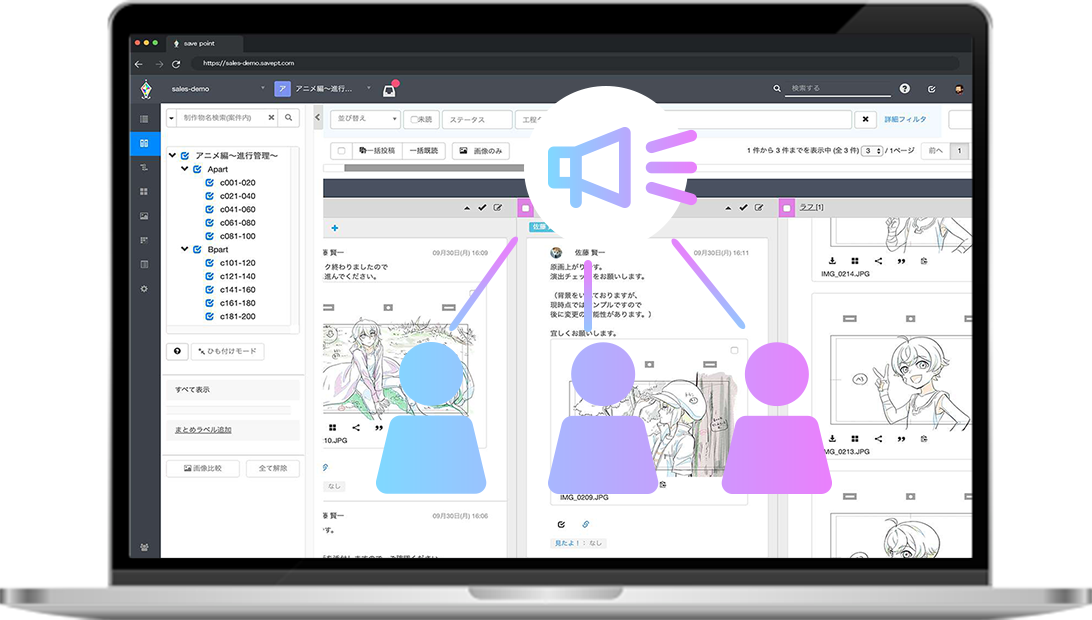
Task: Toggle the Apart checkbox
Action: click(198, 169)
